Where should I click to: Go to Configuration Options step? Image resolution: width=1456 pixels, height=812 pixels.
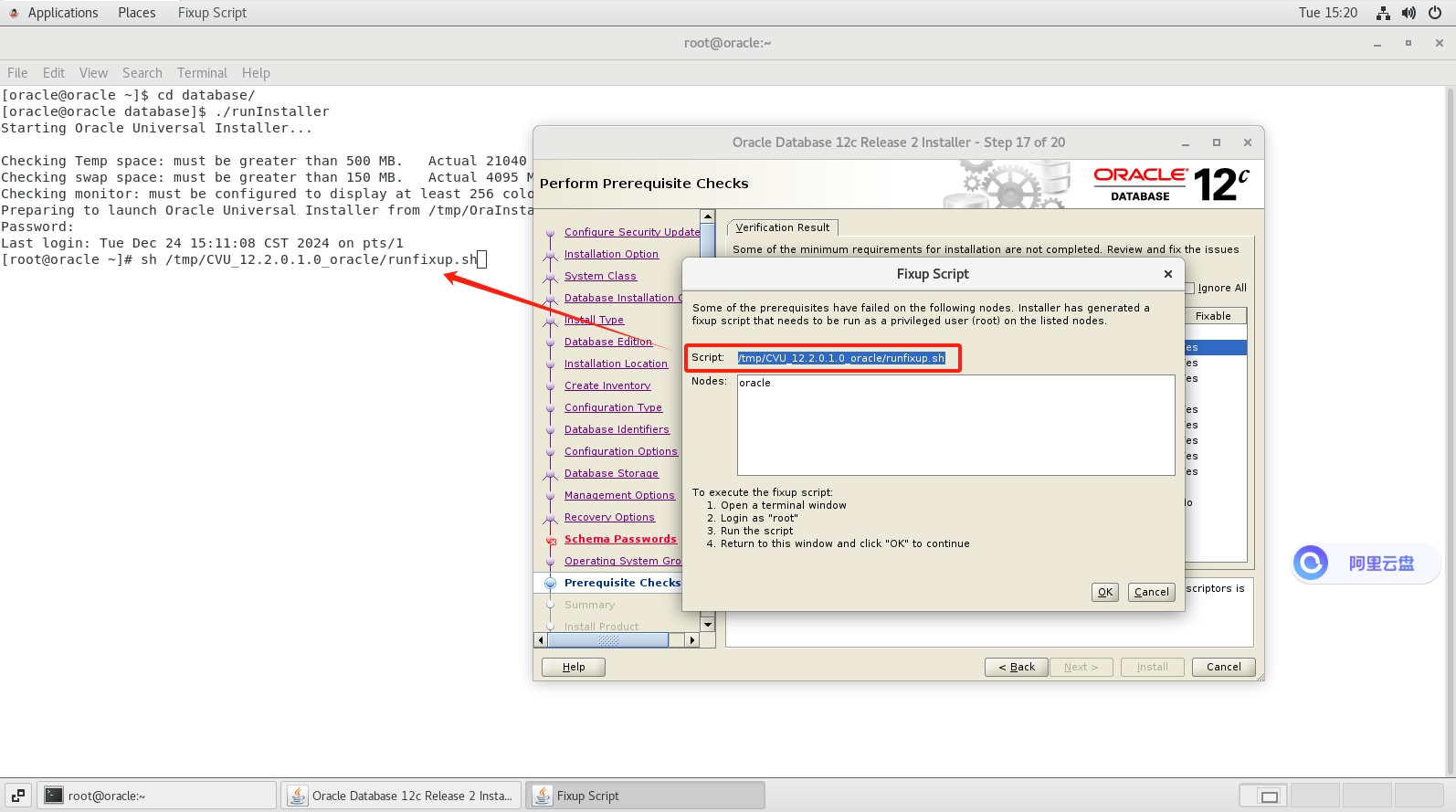tap(621, 451)
